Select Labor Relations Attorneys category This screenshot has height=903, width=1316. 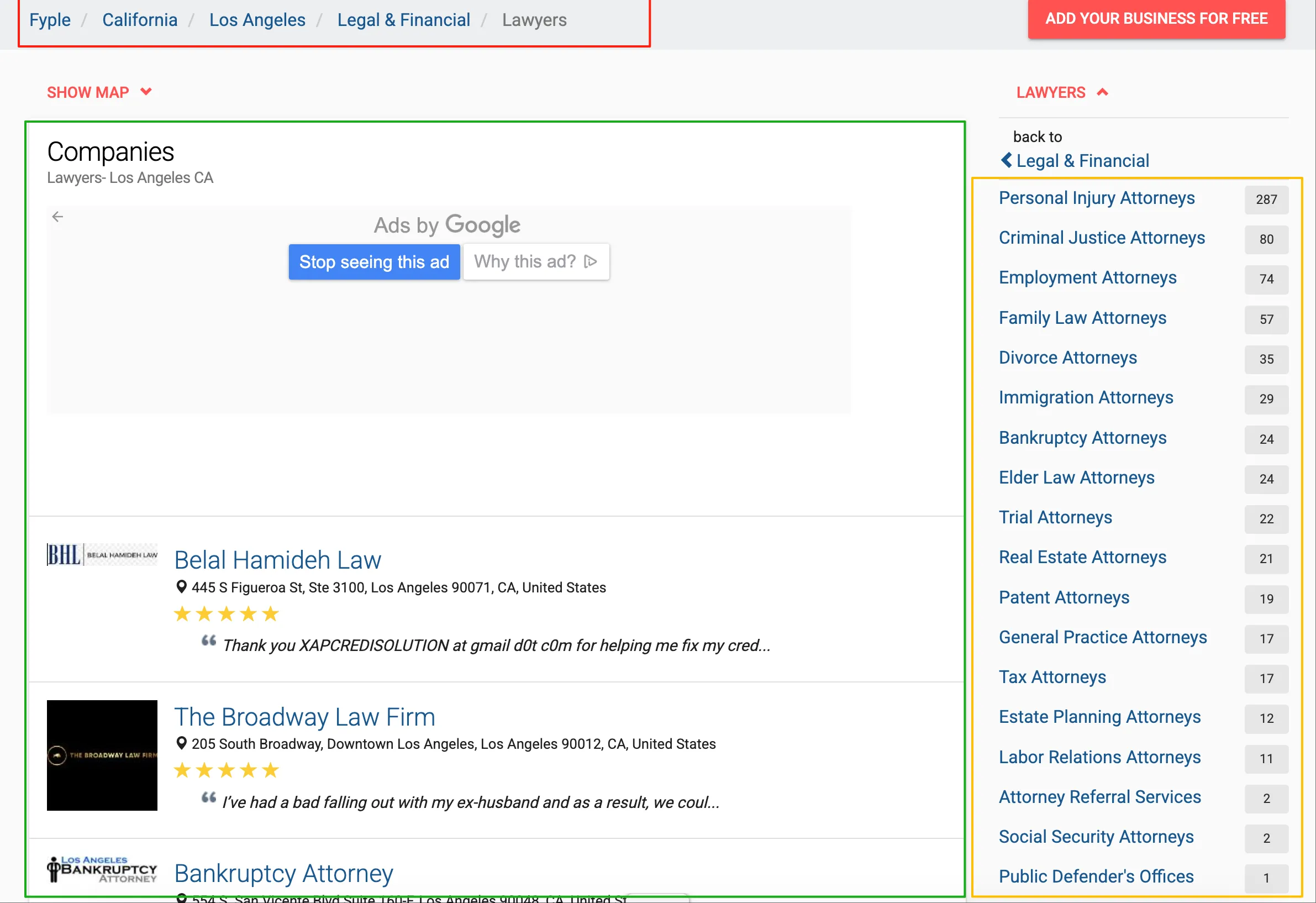tap(1099, 757)
